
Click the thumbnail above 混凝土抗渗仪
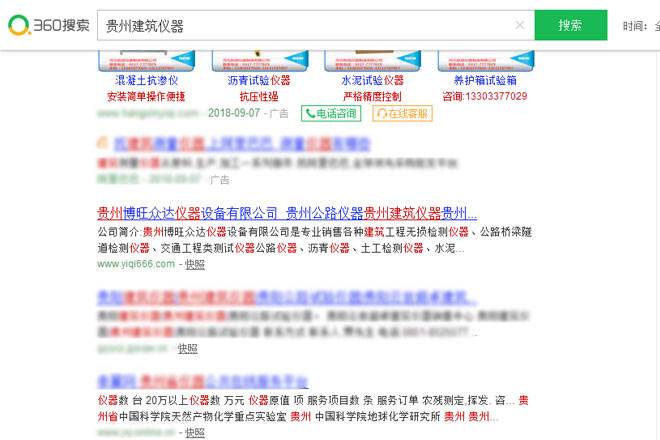147,59
